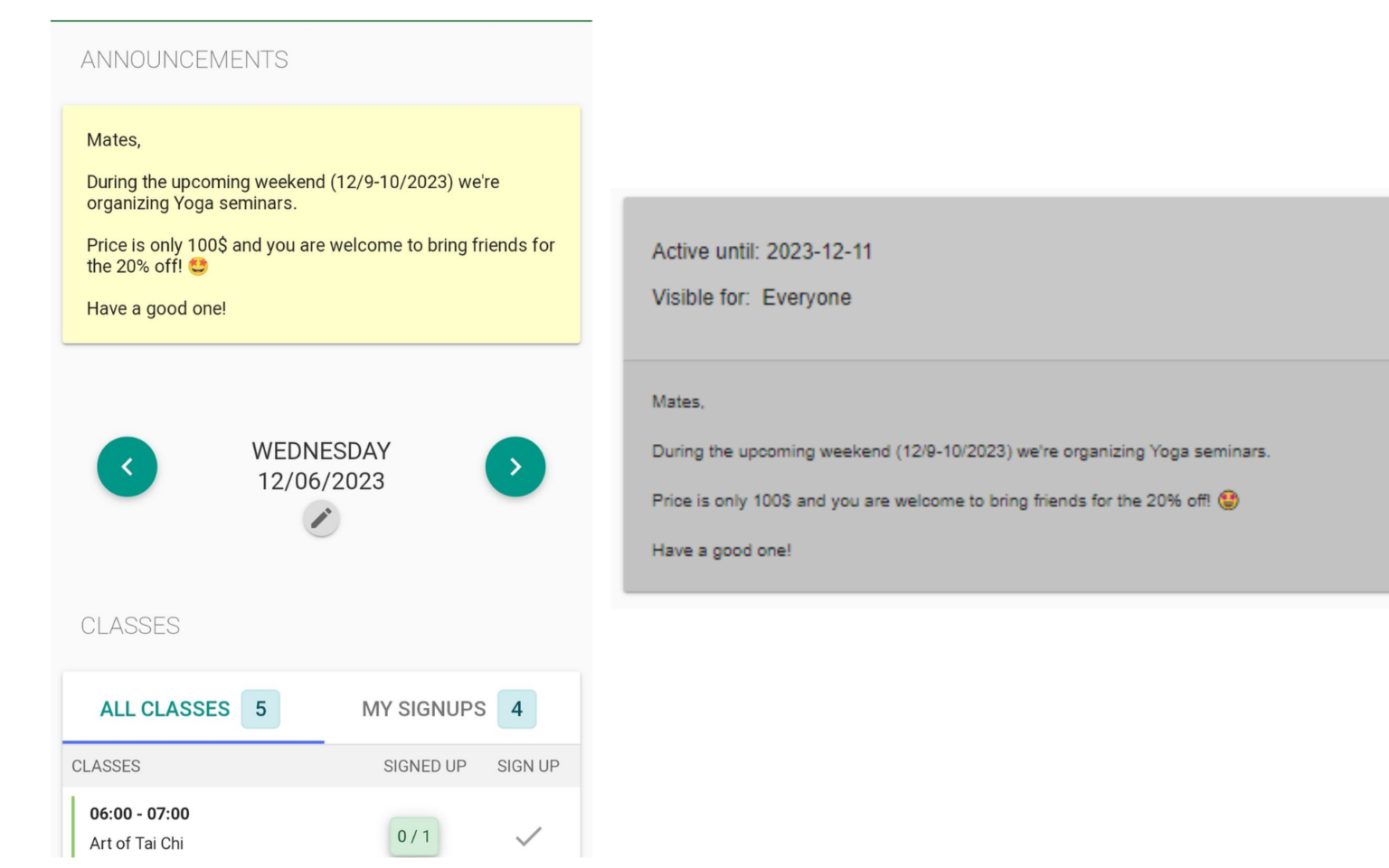Open the yellow Yoga seminars announcement card

click(321, 224)
